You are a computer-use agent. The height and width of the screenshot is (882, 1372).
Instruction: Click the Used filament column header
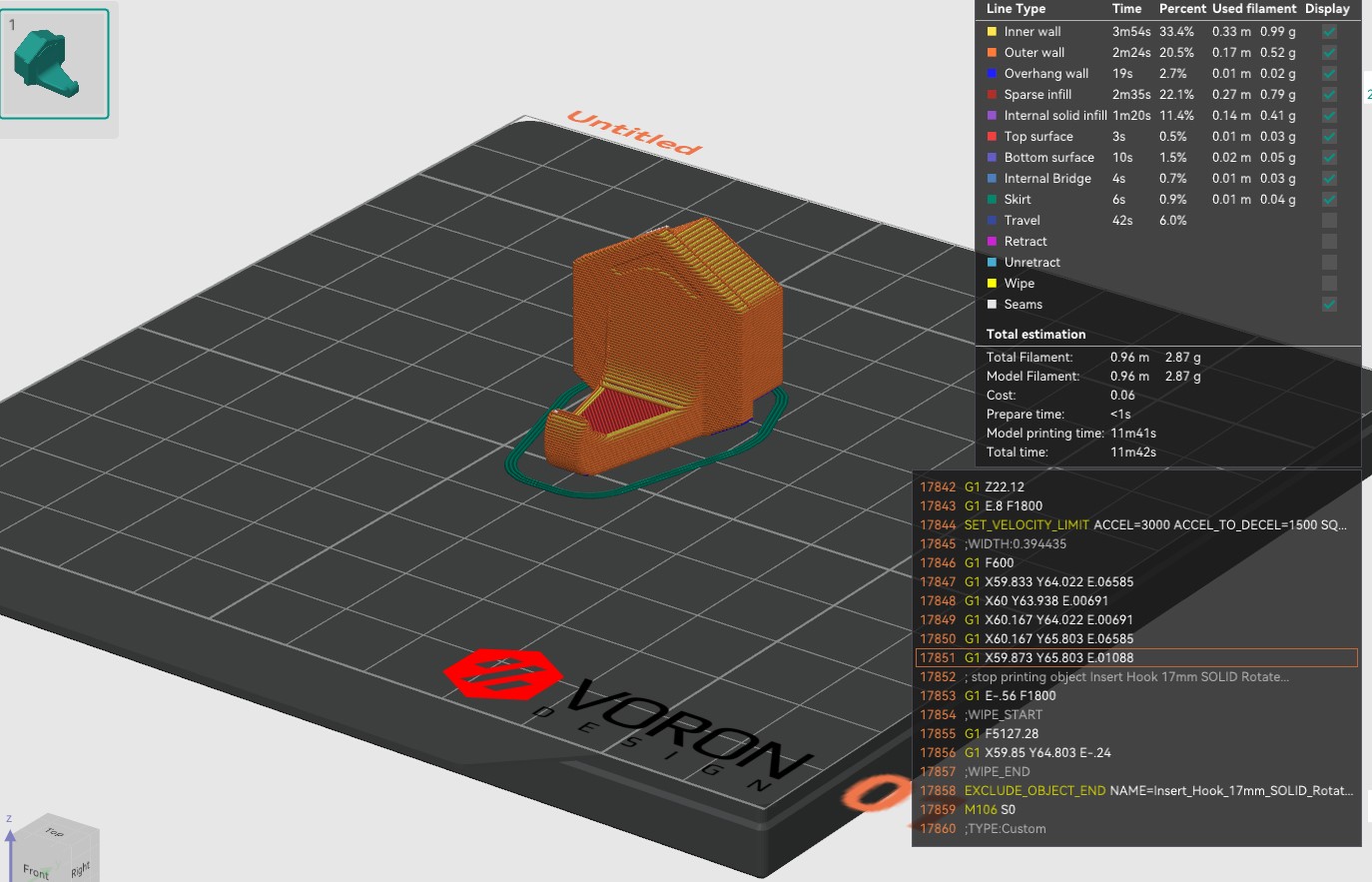tap(1254, 9)
